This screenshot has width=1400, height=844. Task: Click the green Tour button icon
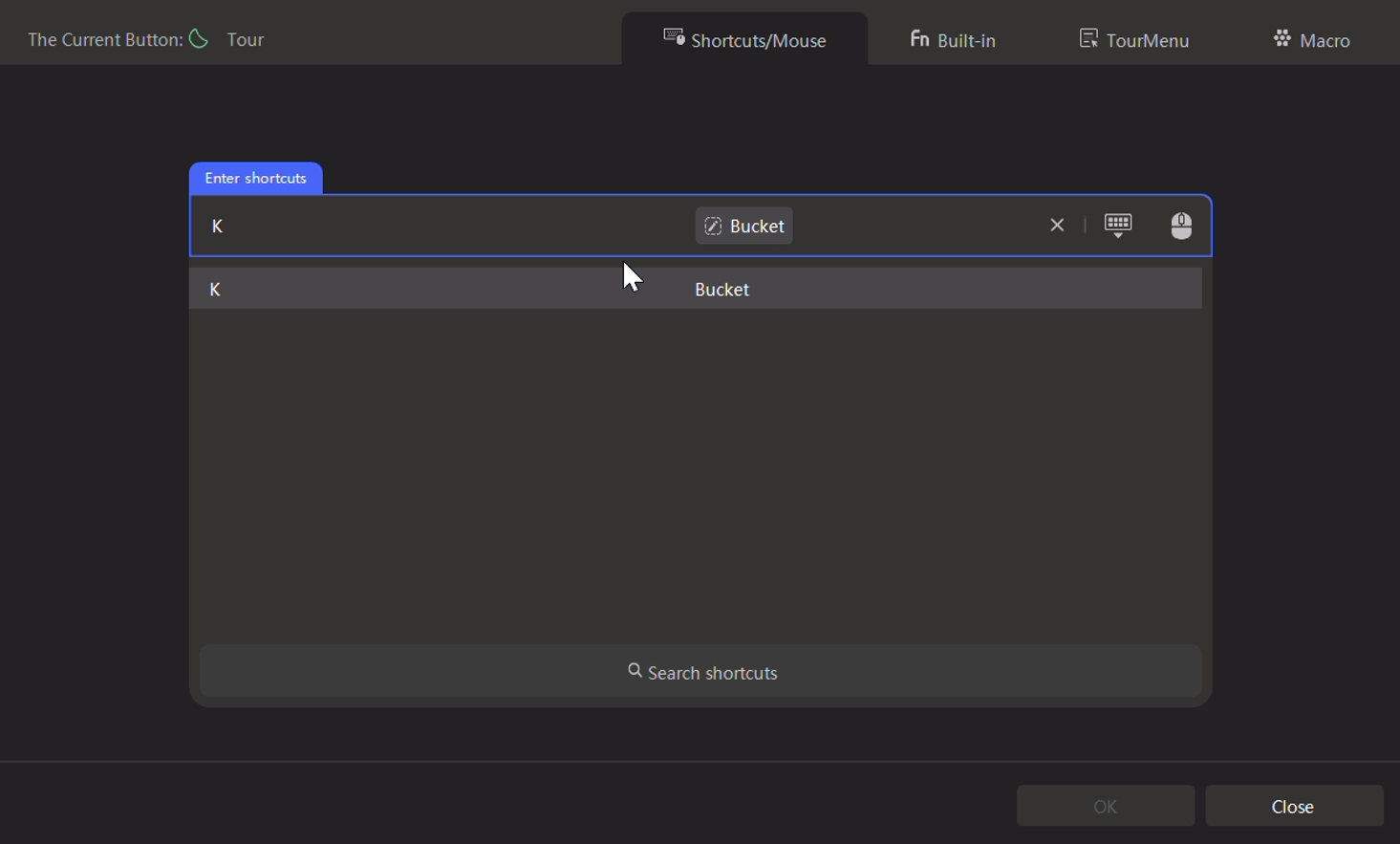point(199,39)
